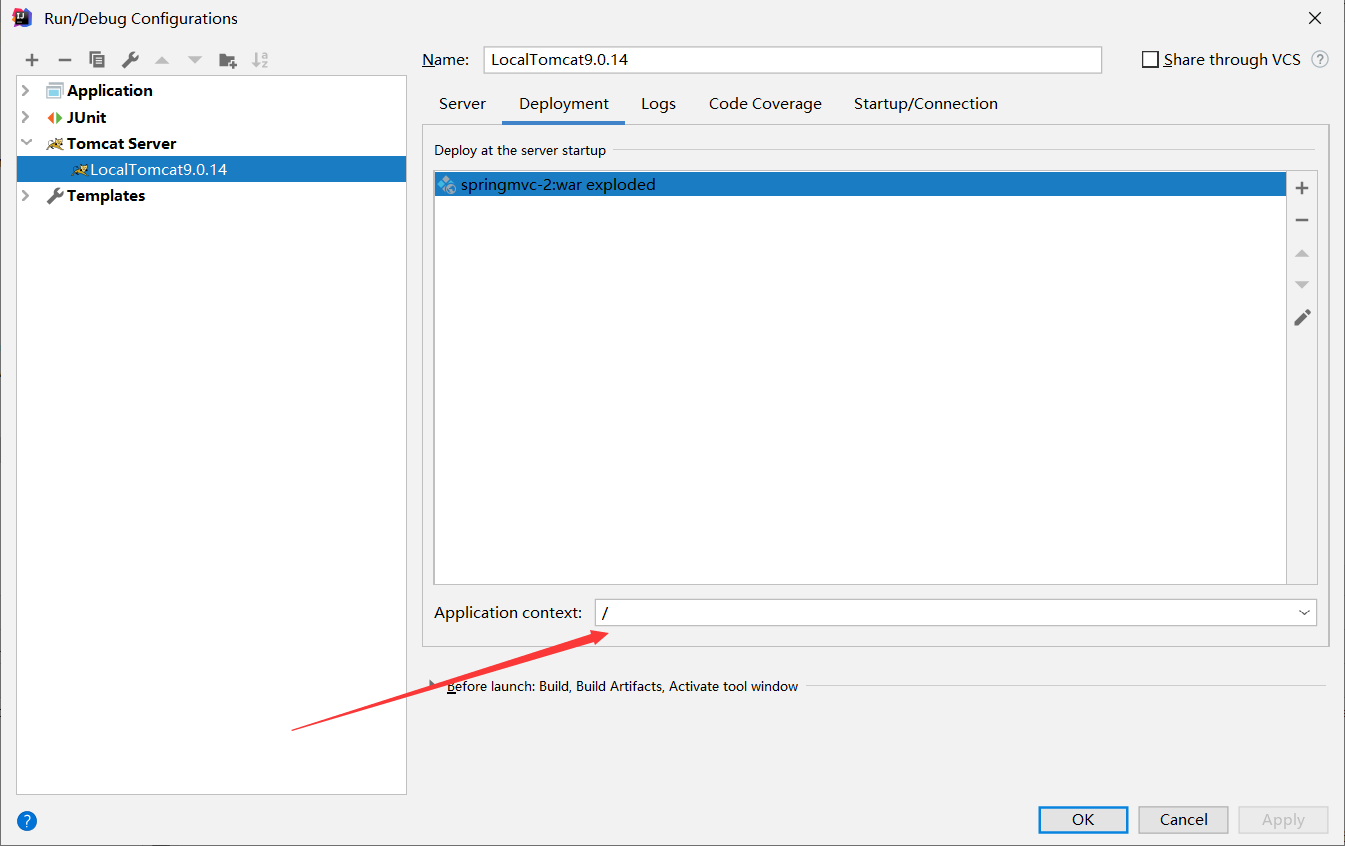Screen dimensions: 1345x846
Task: Copy configuration toolbar icon
Action: click(97, 60)
